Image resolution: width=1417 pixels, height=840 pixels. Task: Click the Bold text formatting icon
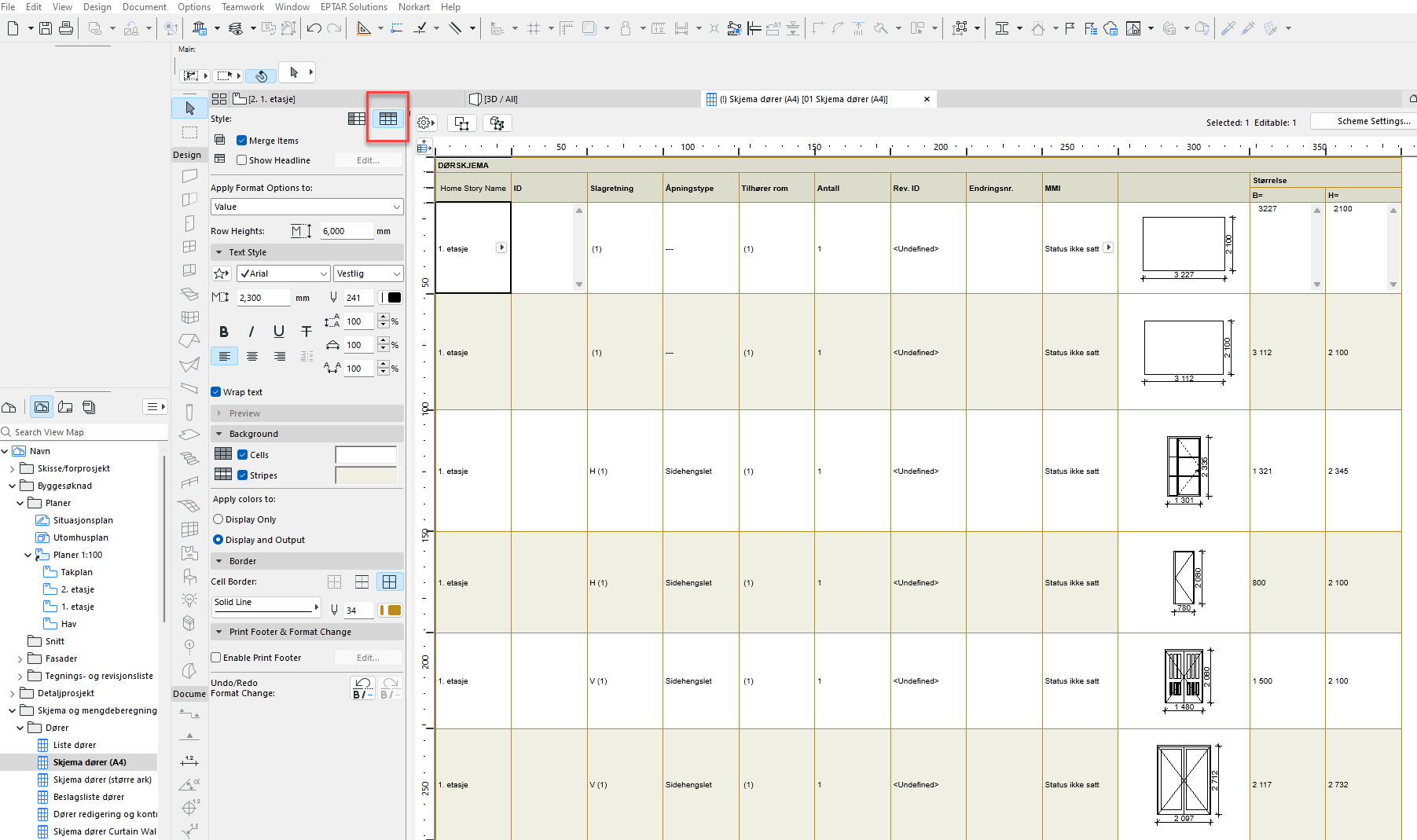click(224, 332)
